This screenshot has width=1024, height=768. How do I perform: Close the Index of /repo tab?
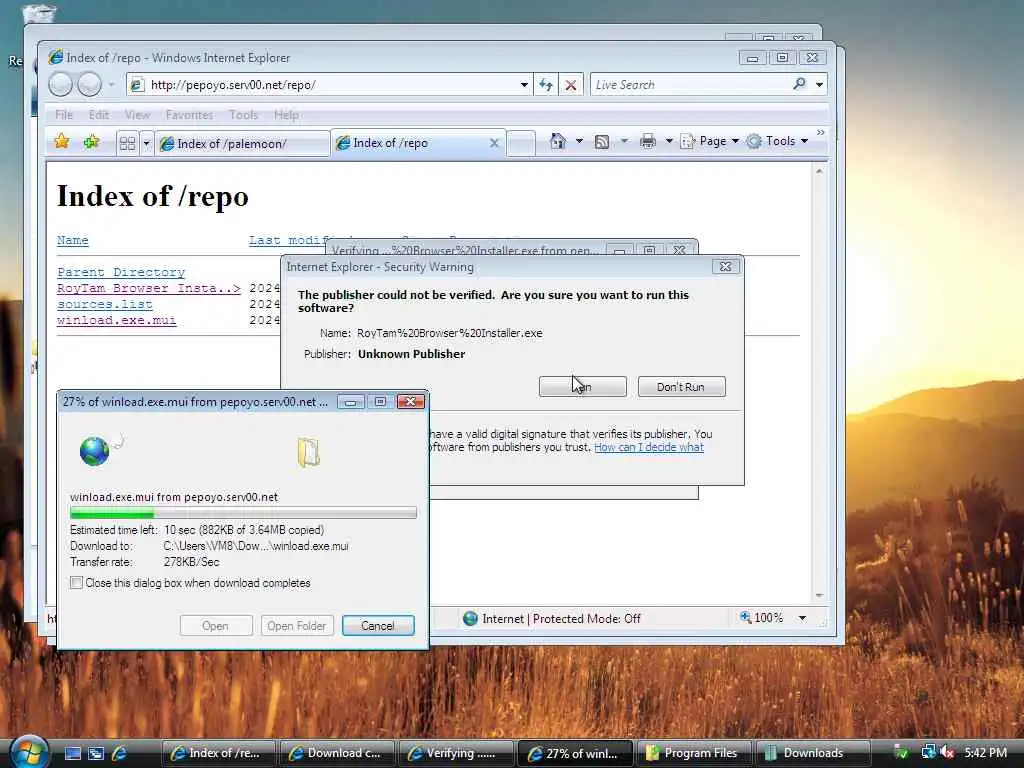coord(494,142)
